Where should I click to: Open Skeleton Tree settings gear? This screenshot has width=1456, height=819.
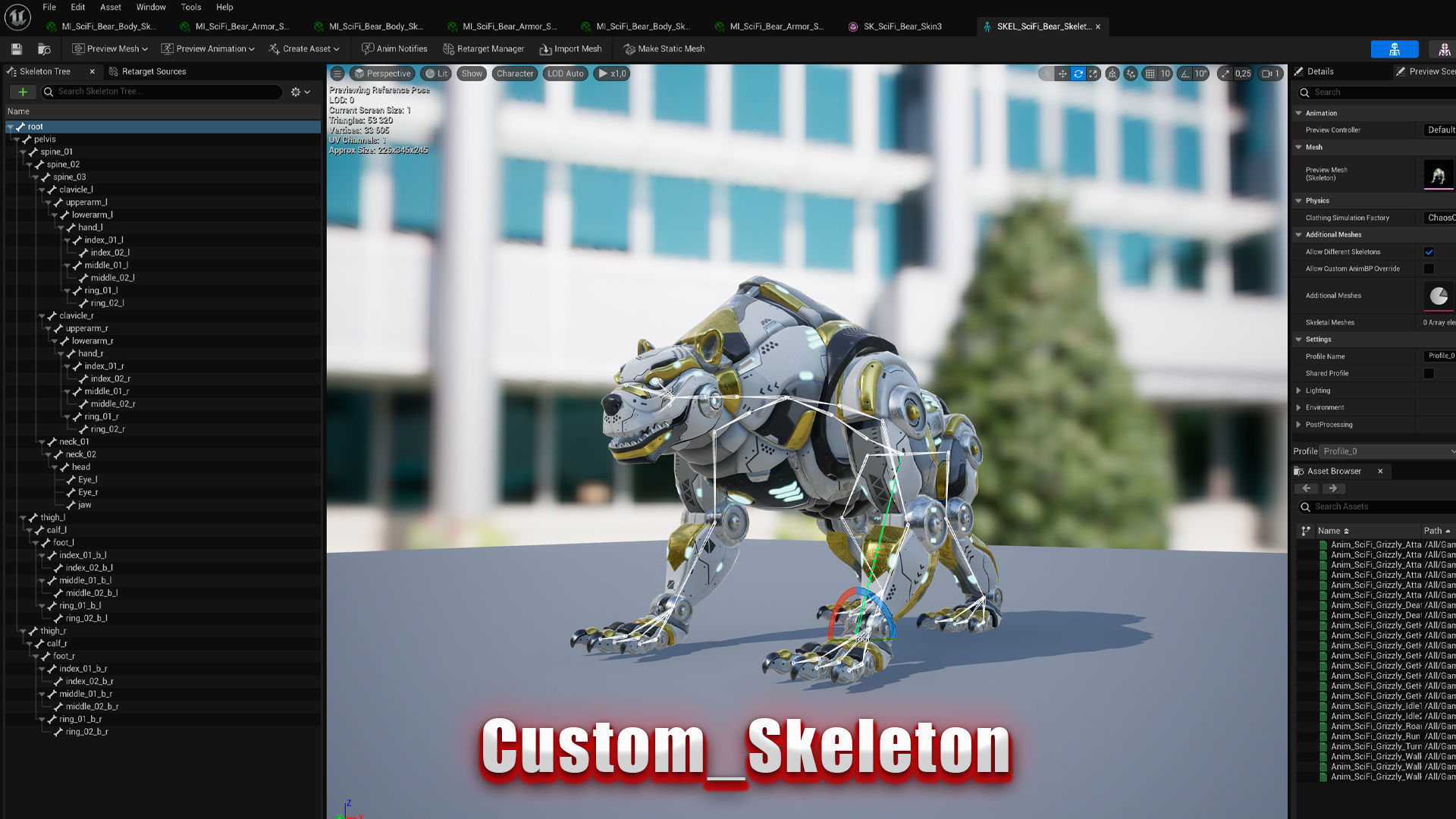[300, 92]
